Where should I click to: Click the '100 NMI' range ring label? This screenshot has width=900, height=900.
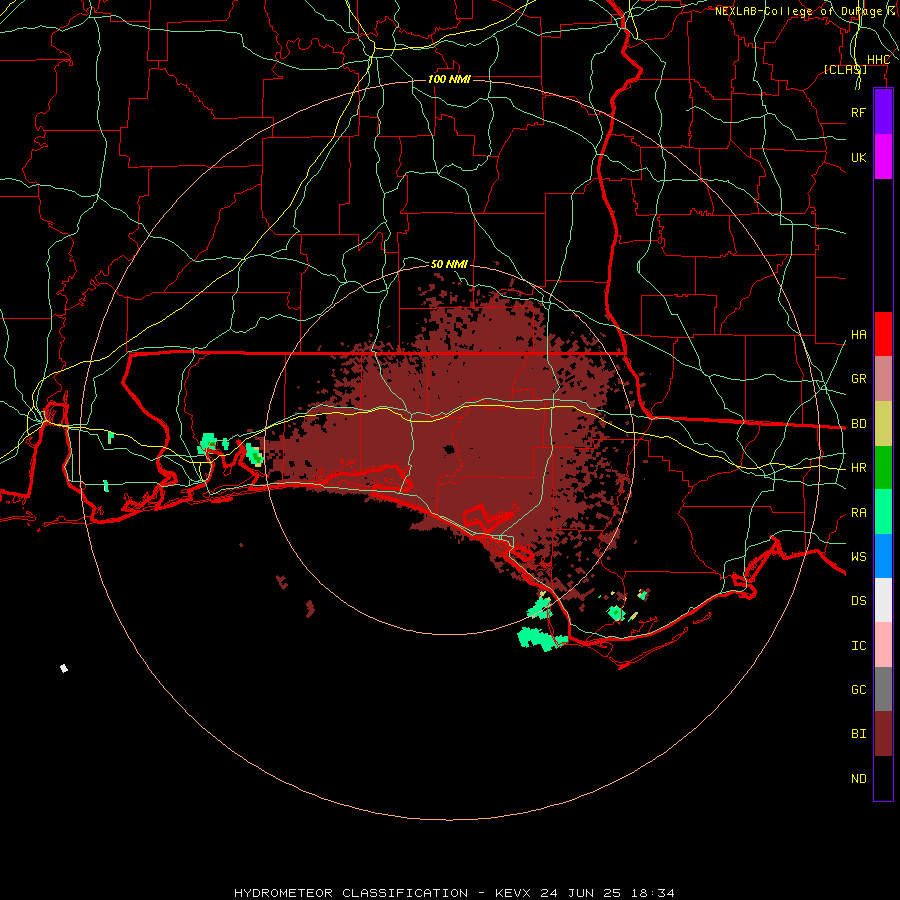[x=449, y=79]
